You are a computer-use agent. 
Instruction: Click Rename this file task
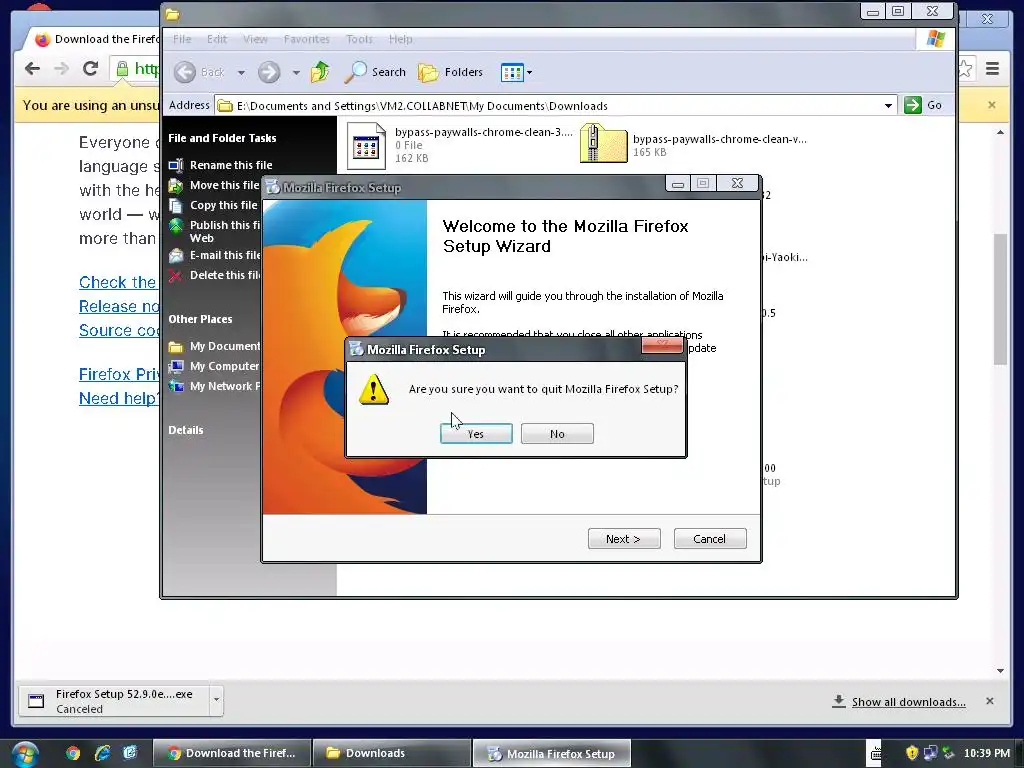pos(220,165)
